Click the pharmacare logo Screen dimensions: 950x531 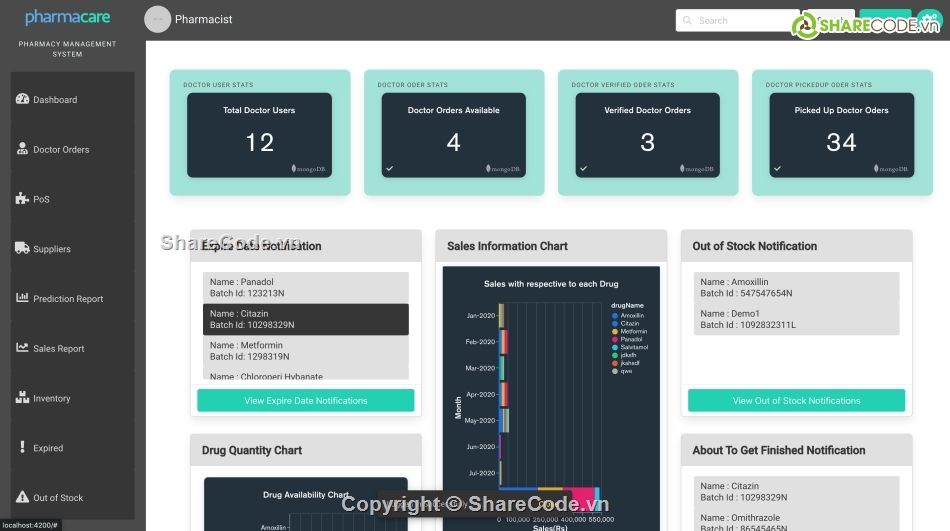(x=68, y=17)
